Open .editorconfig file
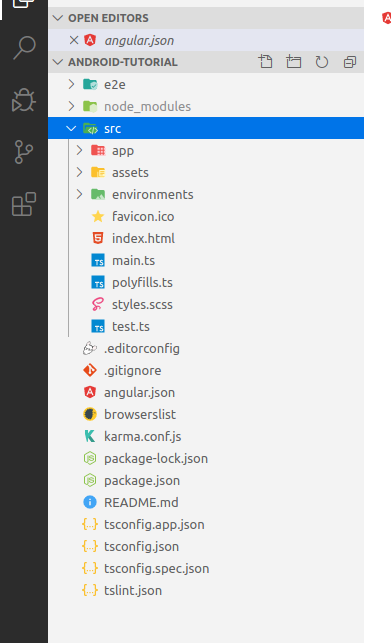The image size is (391, 643). pyautogui.click(x=142, y=349)
